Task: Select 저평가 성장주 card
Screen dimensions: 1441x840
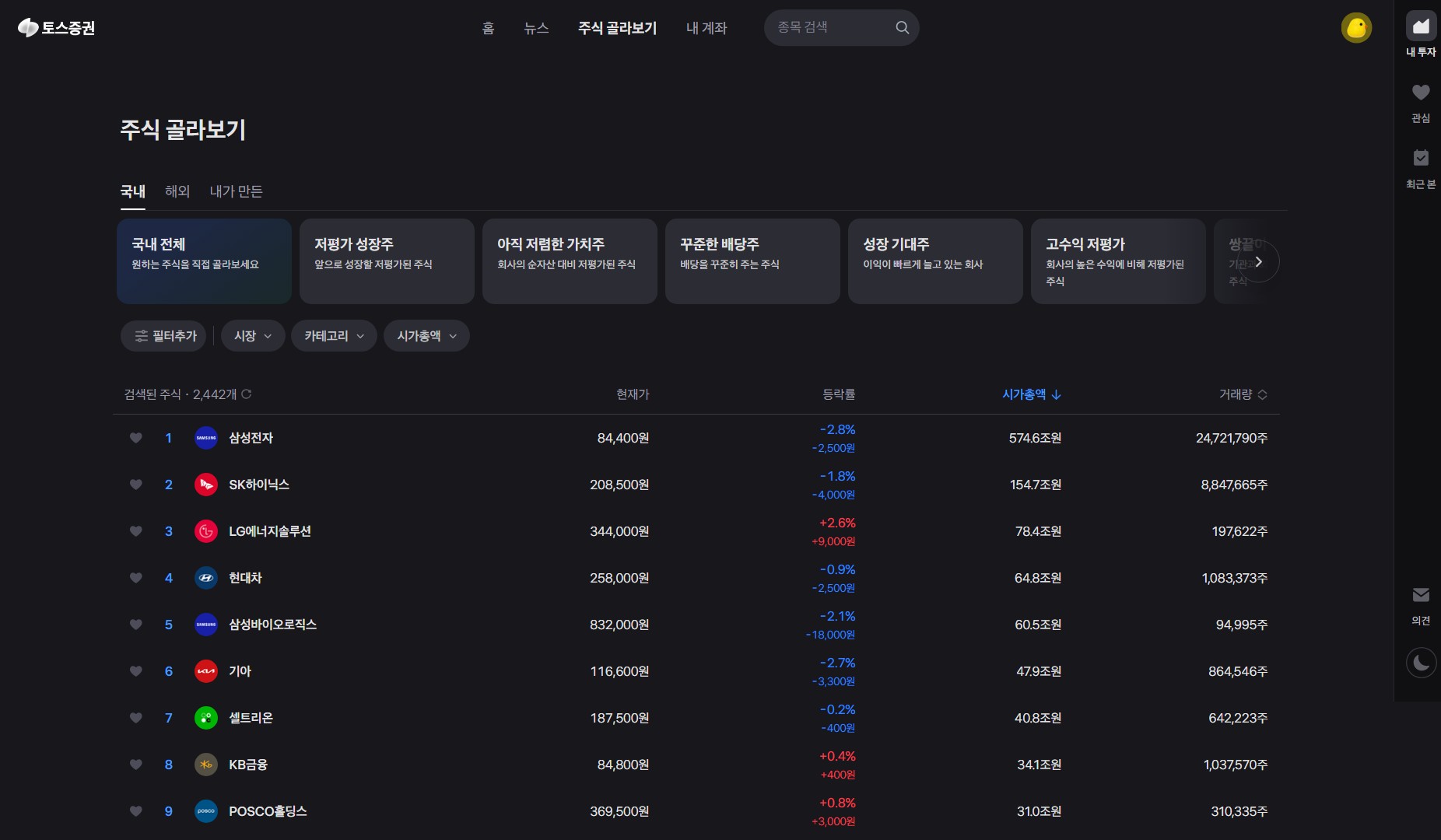Action: 387,261
